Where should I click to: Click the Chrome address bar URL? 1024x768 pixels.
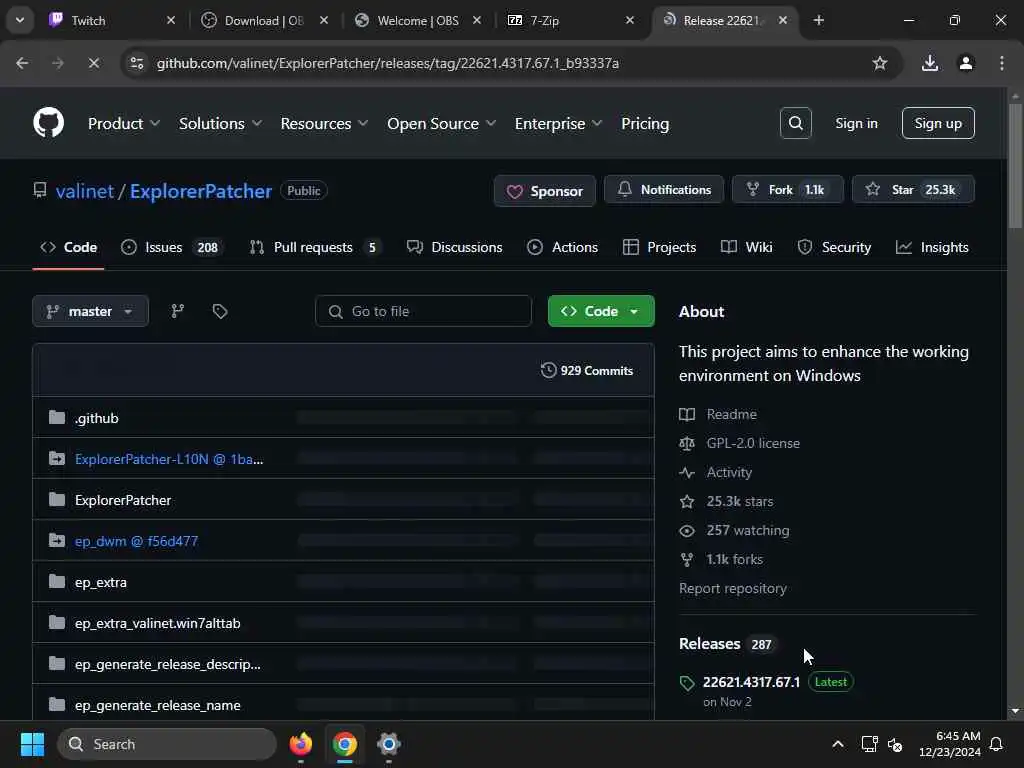click(388, 63)
